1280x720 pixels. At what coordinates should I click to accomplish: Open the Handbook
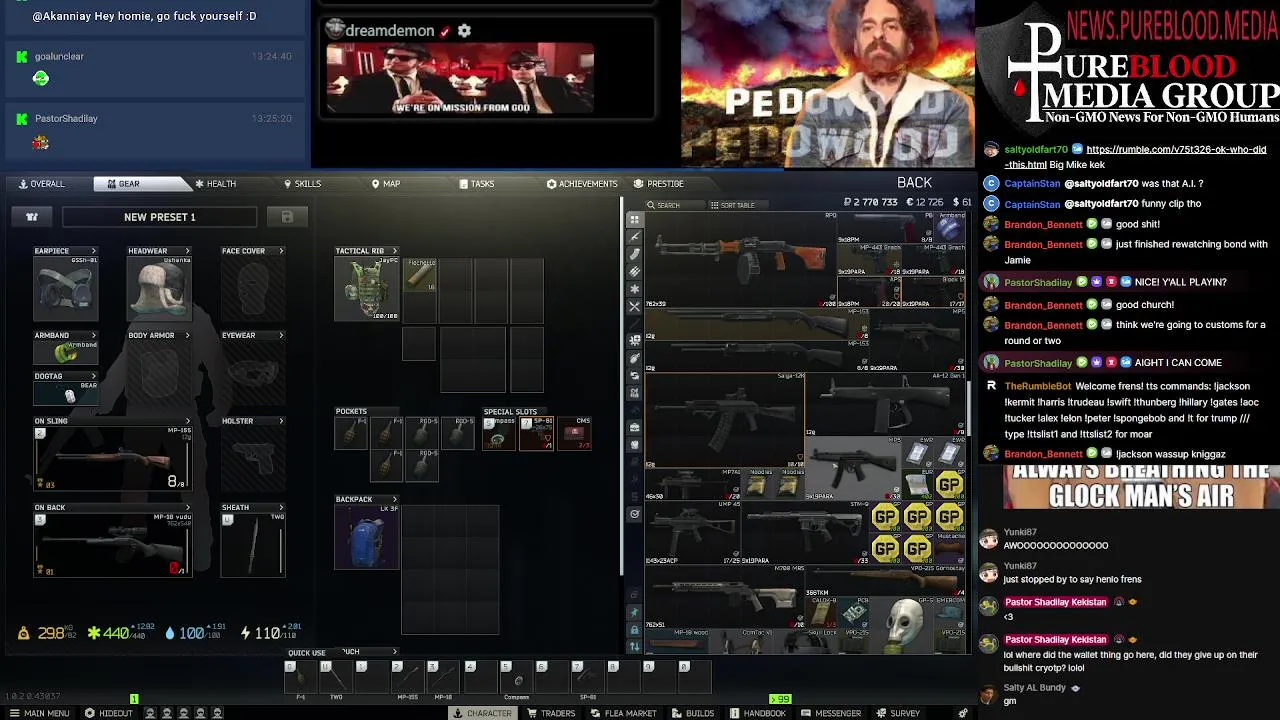(758, 713)
